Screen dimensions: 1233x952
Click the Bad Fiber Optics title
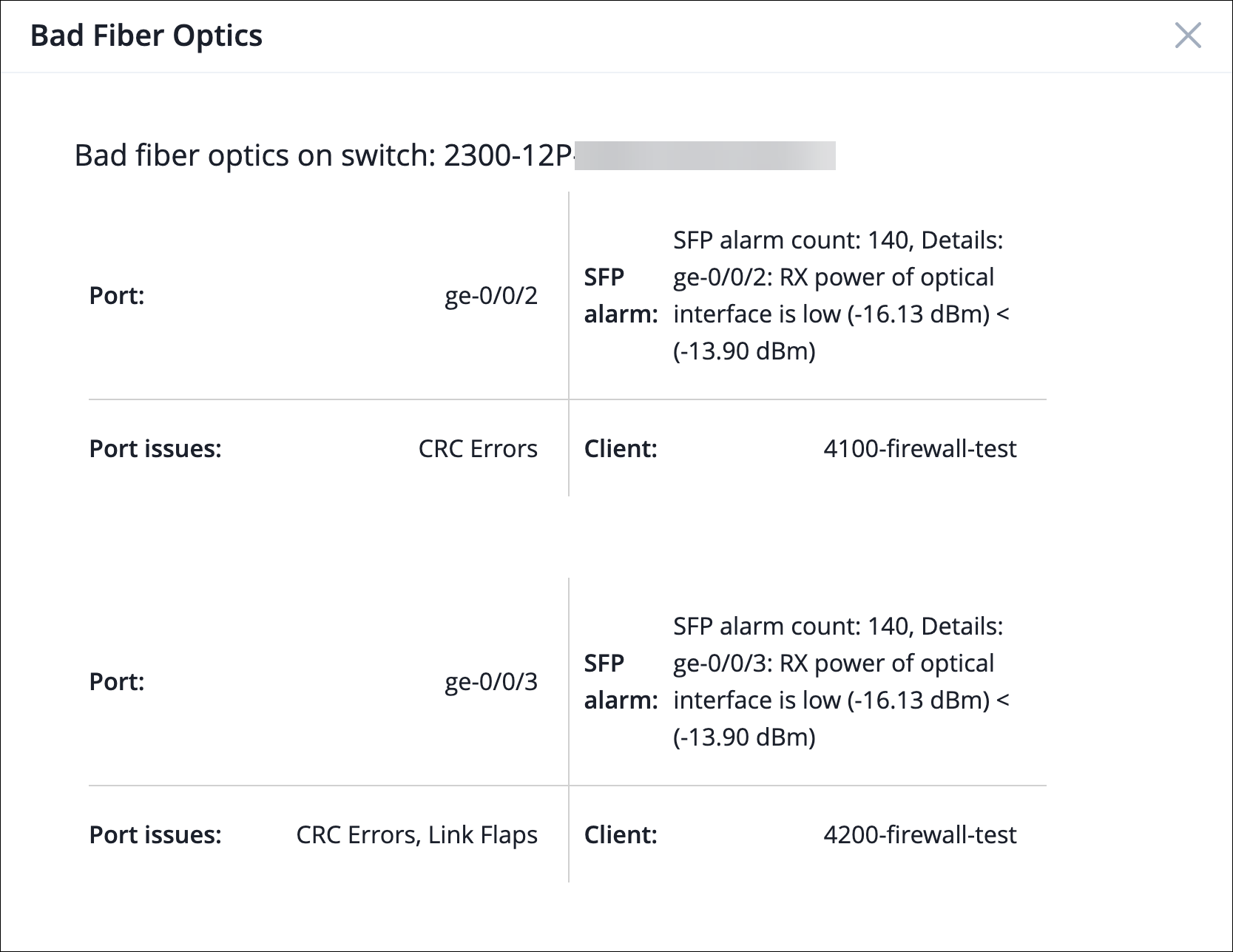click(x=146, y=36)
